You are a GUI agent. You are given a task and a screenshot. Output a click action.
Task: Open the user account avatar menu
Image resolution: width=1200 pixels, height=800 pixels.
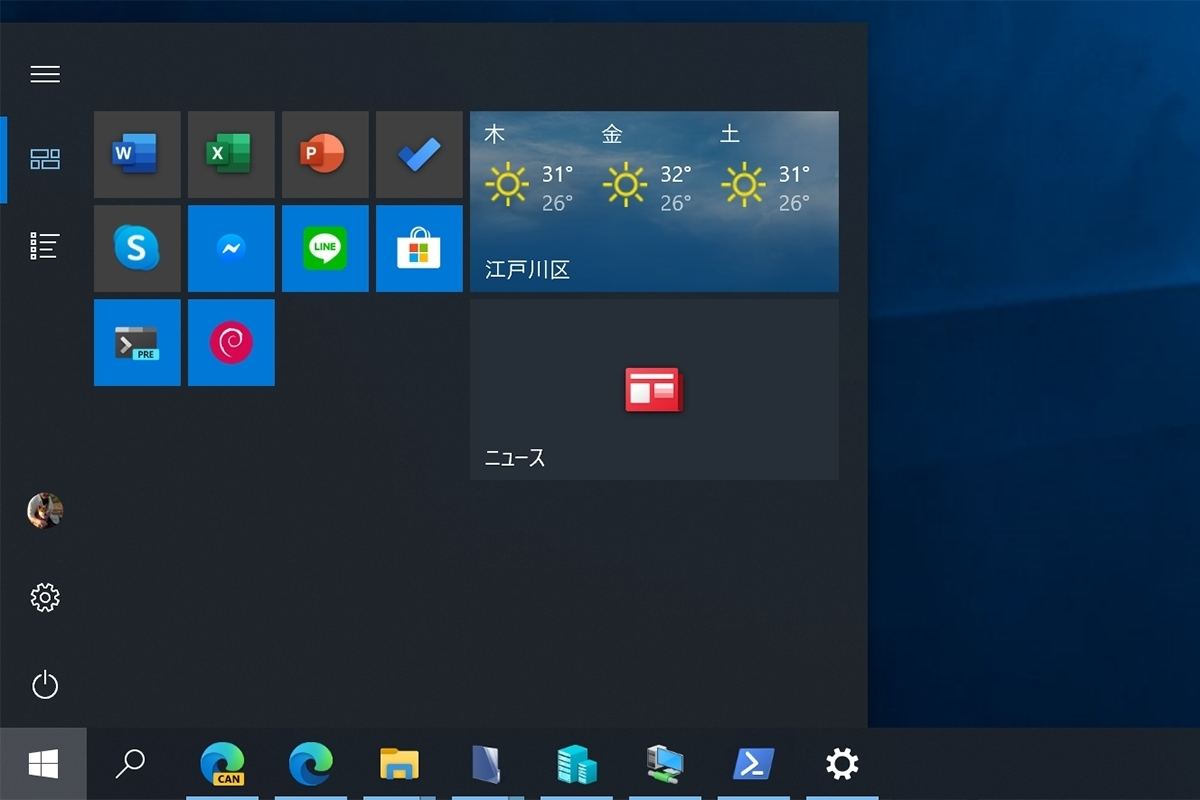tap(45, 510)
